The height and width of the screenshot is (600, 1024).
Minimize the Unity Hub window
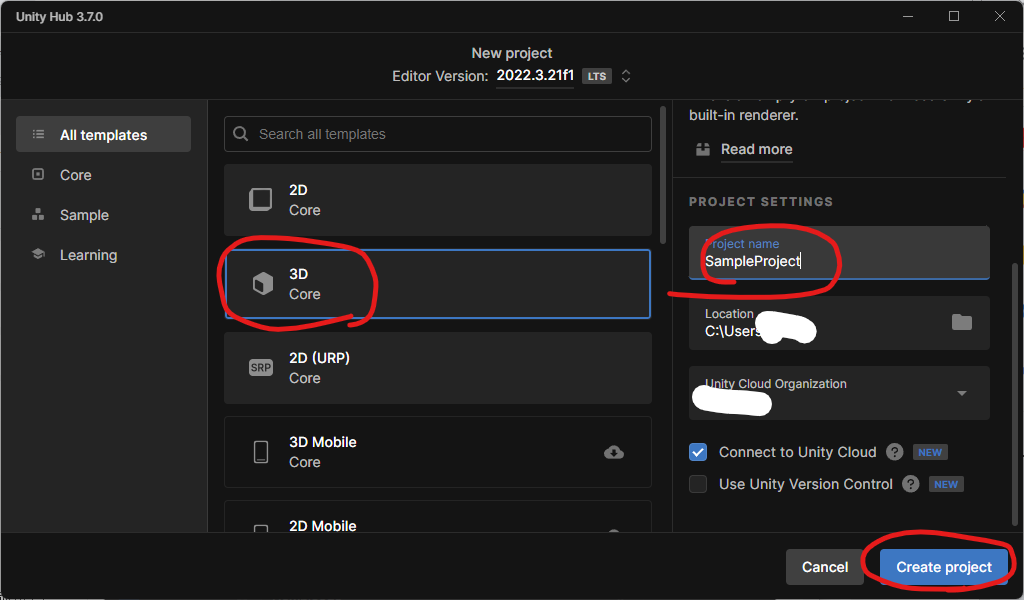(x=908, y=16)
